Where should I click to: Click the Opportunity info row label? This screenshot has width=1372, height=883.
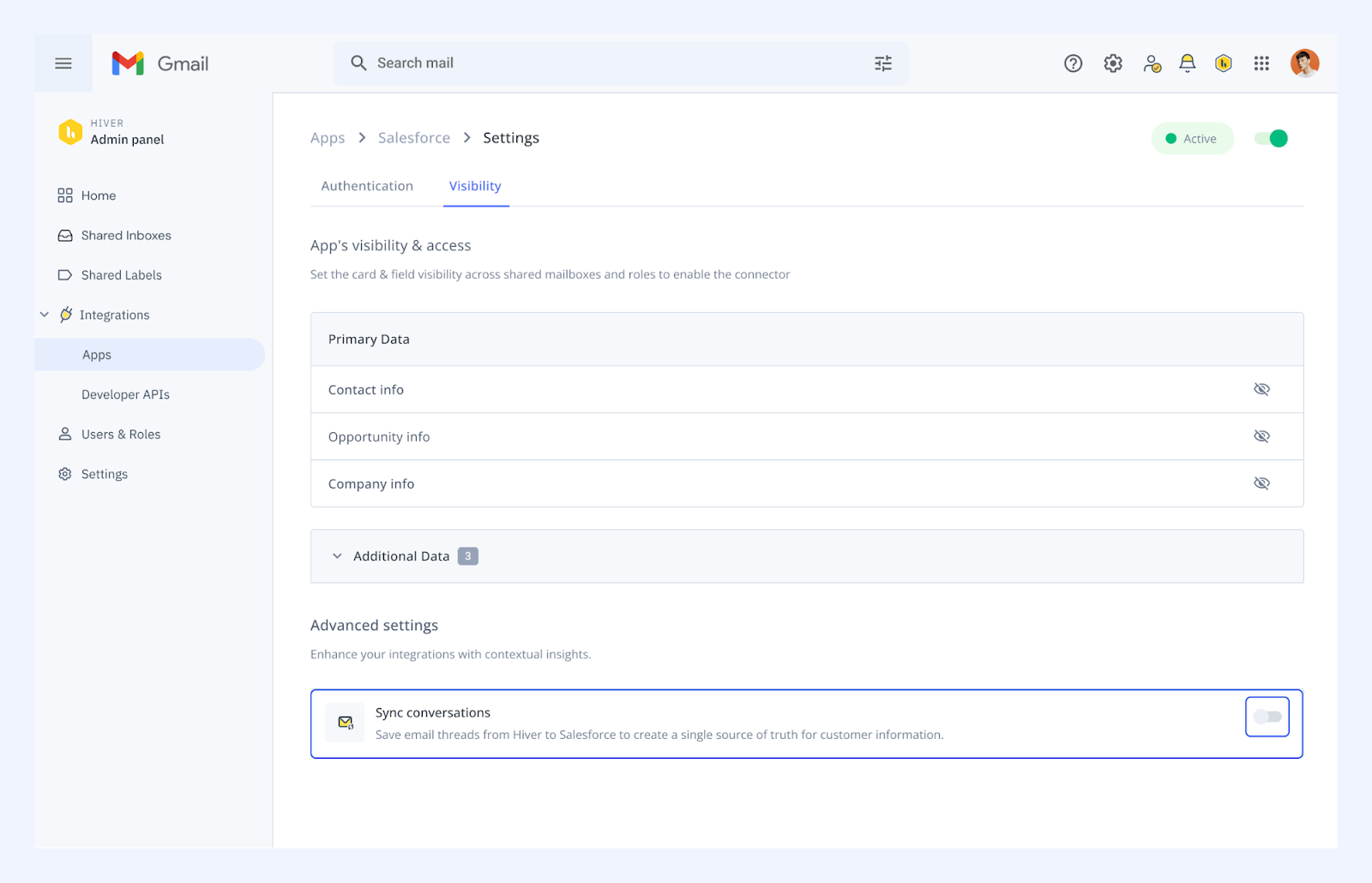point(379,437)
